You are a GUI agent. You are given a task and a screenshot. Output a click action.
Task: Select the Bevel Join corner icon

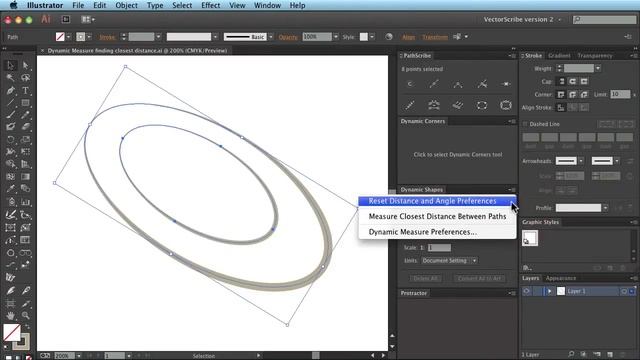(x=584, y=94)
